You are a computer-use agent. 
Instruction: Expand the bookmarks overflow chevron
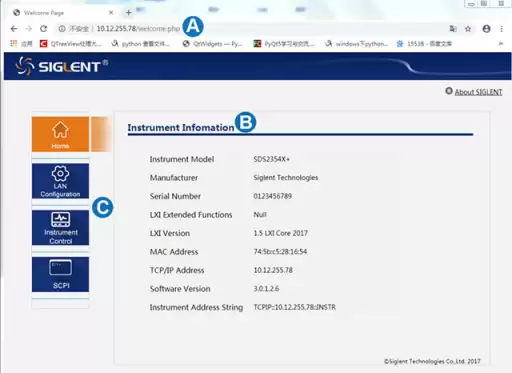[x=501, y=44]
